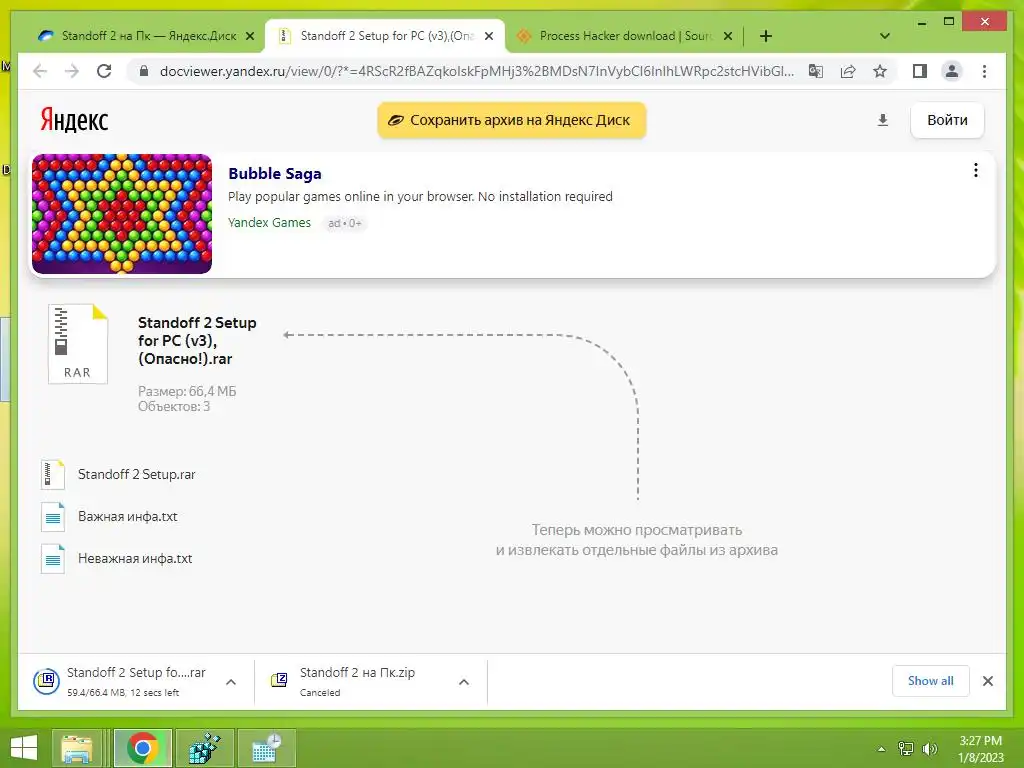This screenshot has width=1024, height=768.
Task: Download the archive via download icon
Action: click(882, 120)
